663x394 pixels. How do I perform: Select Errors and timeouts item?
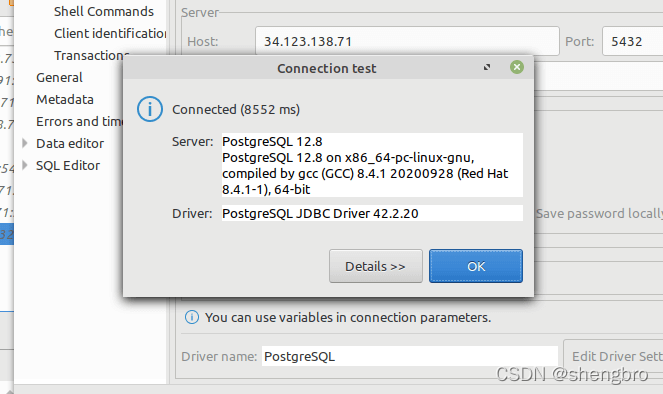click(x=79, y=121)
